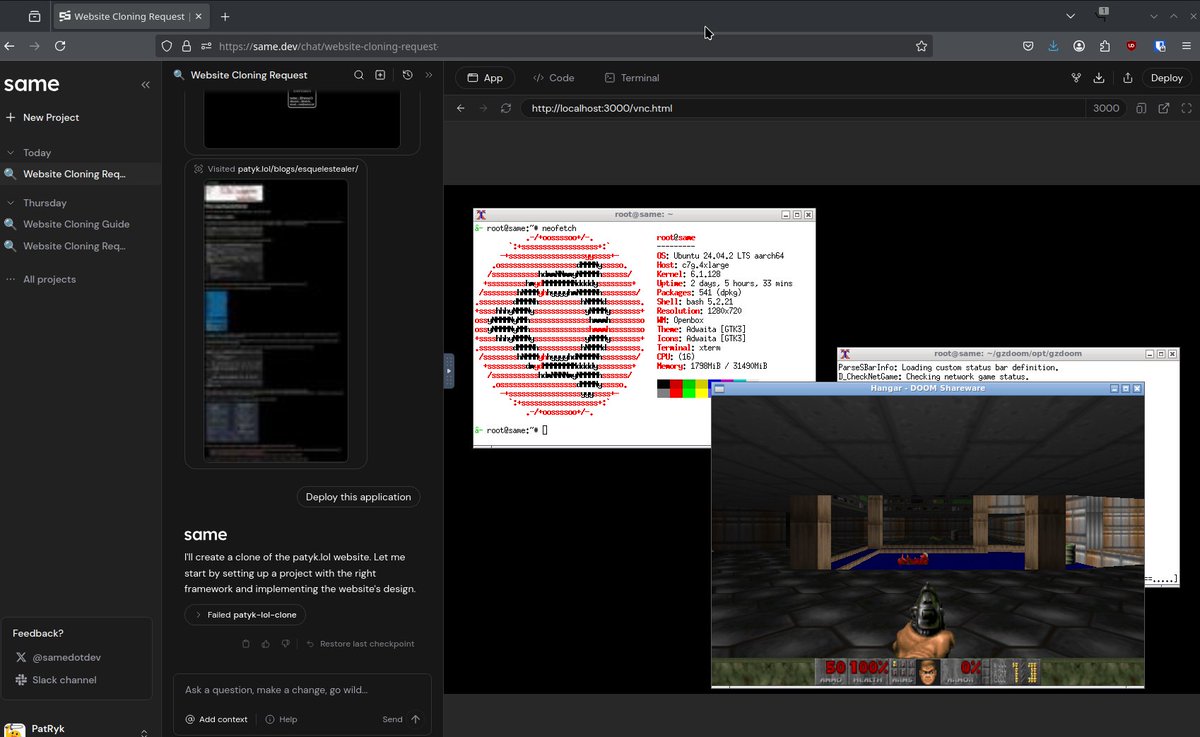Open uBlock Origin extension
The width and height of the screenshot is (1200, 737).
[1131, 46]
